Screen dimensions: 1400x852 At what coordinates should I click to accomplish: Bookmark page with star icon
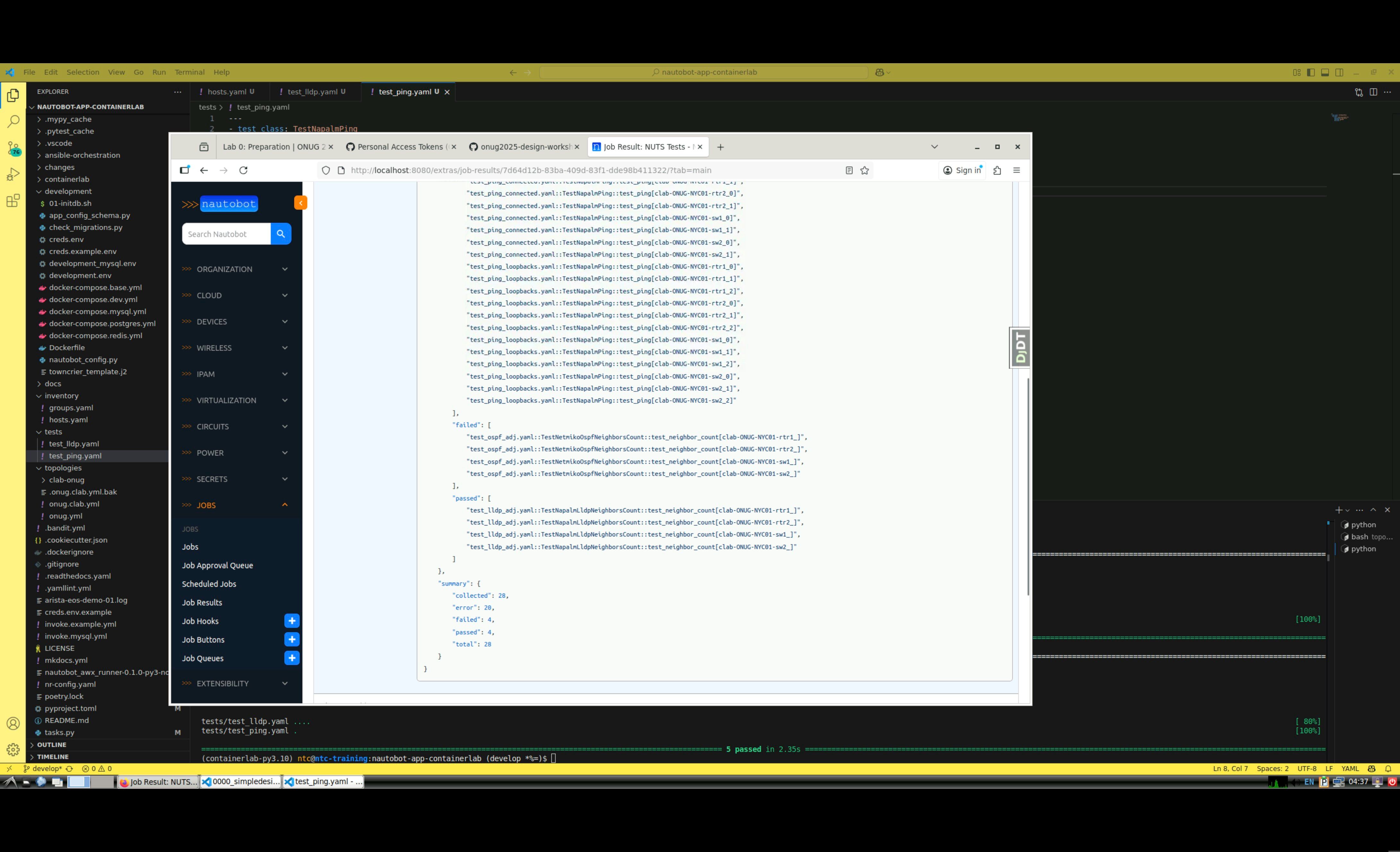[x=864, y=170]
